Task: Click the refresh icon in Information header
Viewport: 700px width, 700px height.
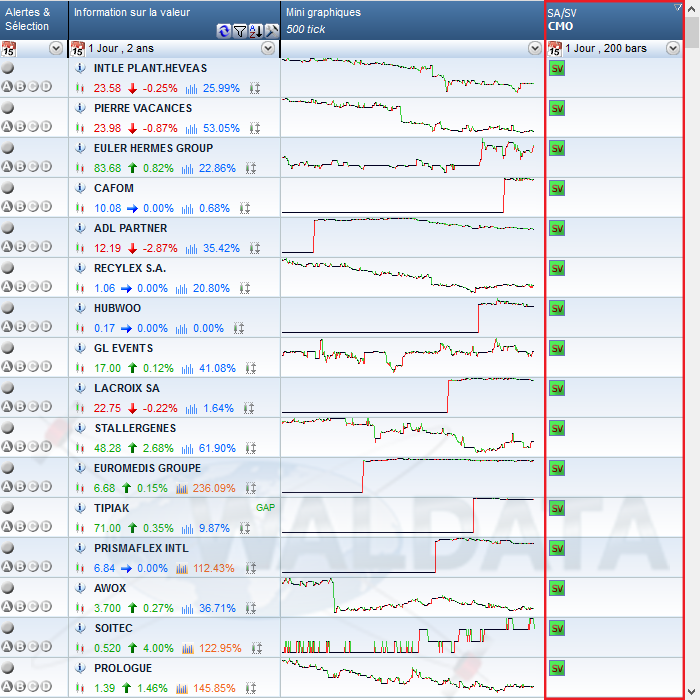Action: 224,31
